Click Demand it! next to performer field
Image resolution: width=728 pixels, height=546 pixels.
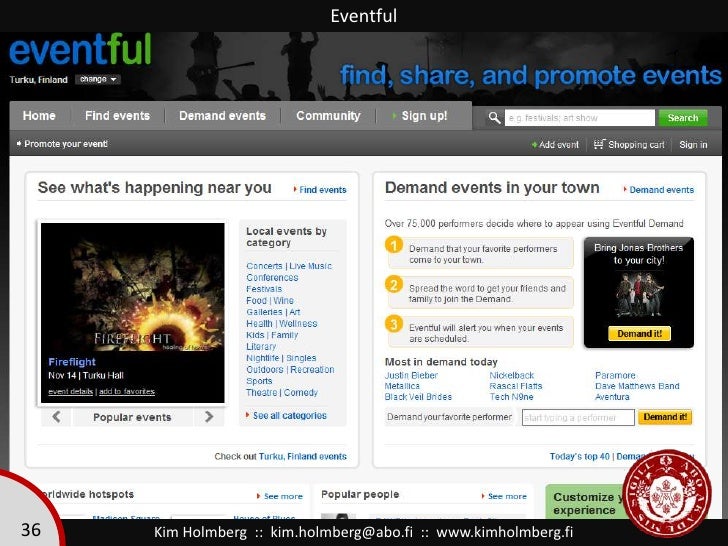point(665,417)
